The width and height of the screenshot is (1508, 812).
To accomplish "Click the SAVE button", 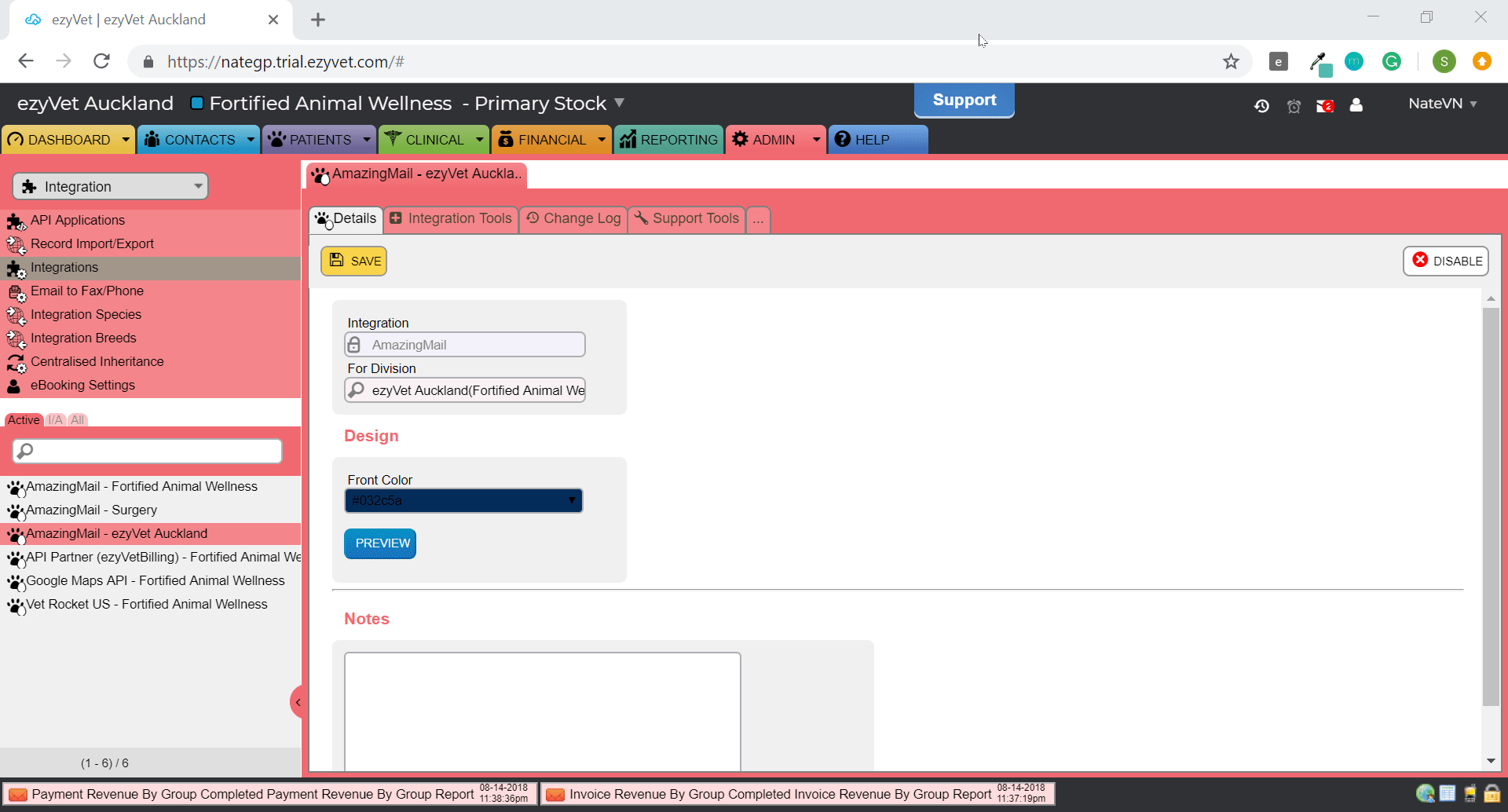I will pos(353,261).
